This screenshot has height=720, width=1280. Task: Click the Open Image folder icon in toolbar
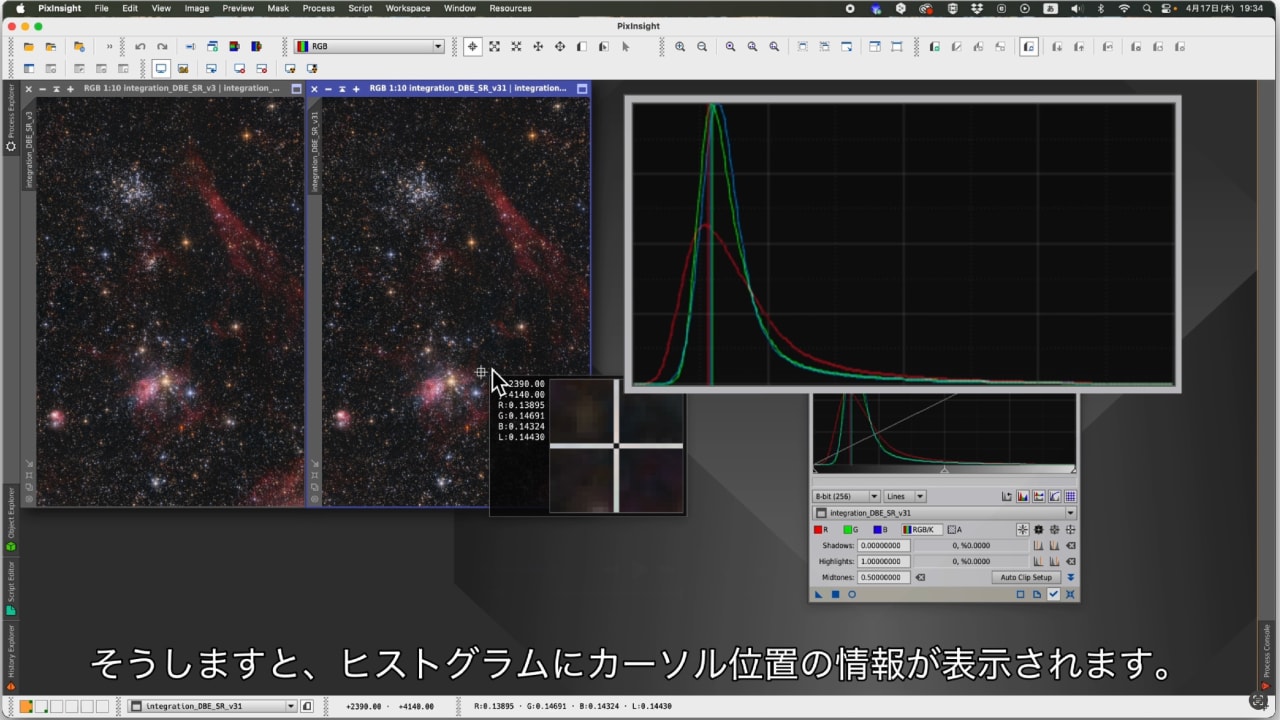(28, 47)
